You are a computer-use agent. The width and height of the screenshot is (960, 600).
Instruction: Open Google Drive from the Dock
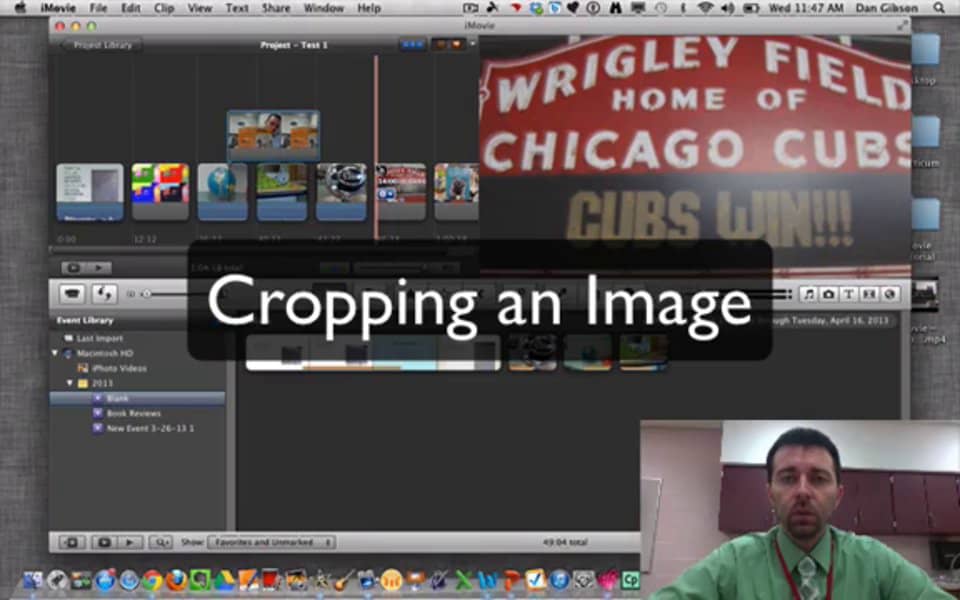click(x=224, y=579)
